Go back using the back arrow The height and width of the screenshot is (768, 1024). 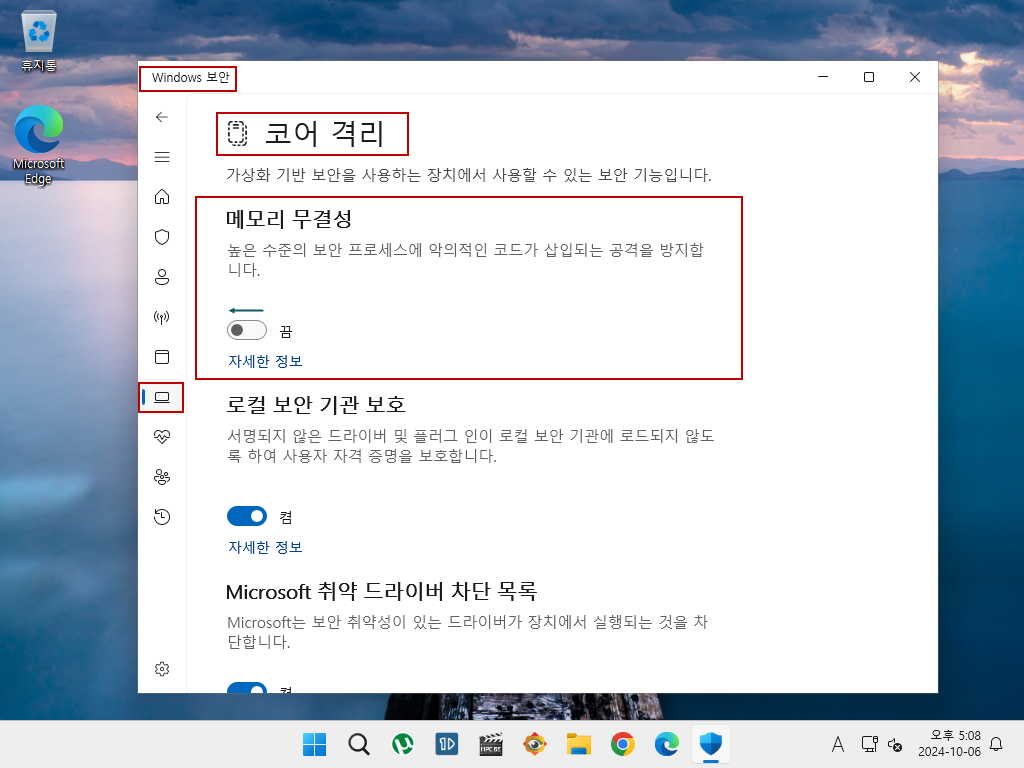coord(162,117)
